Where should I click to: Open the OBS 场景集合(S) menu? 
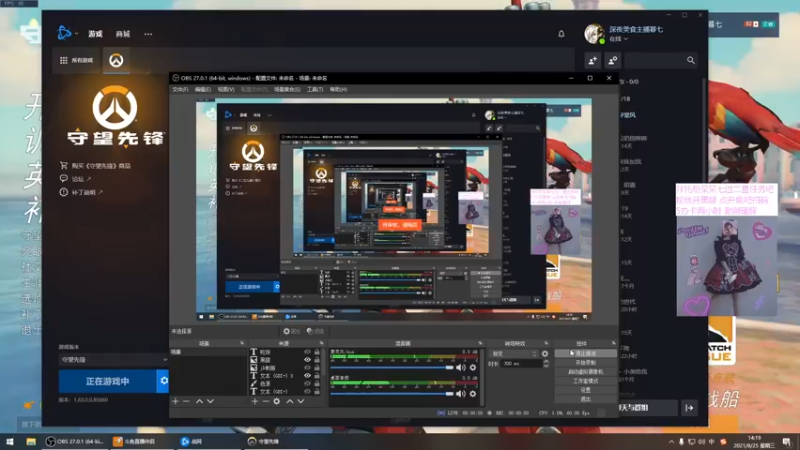tap(287, 89)
